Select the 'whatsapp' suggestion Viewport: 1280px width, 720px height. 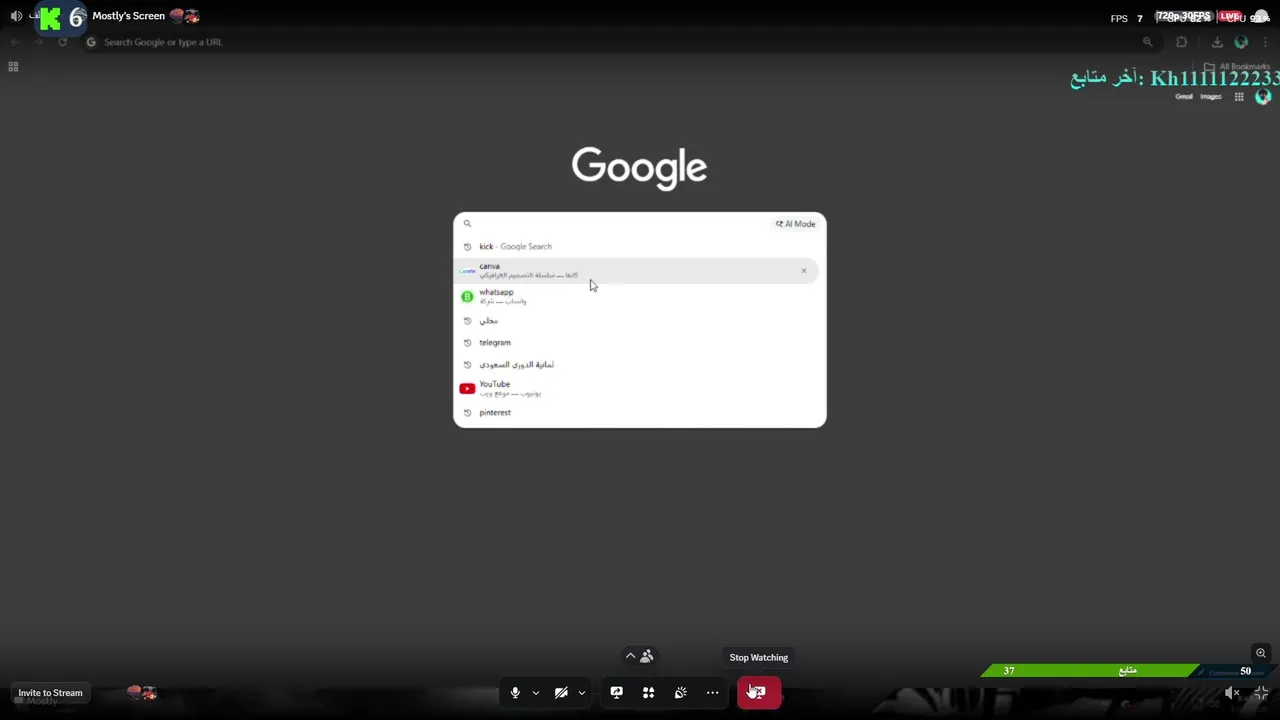coord(638,296)
